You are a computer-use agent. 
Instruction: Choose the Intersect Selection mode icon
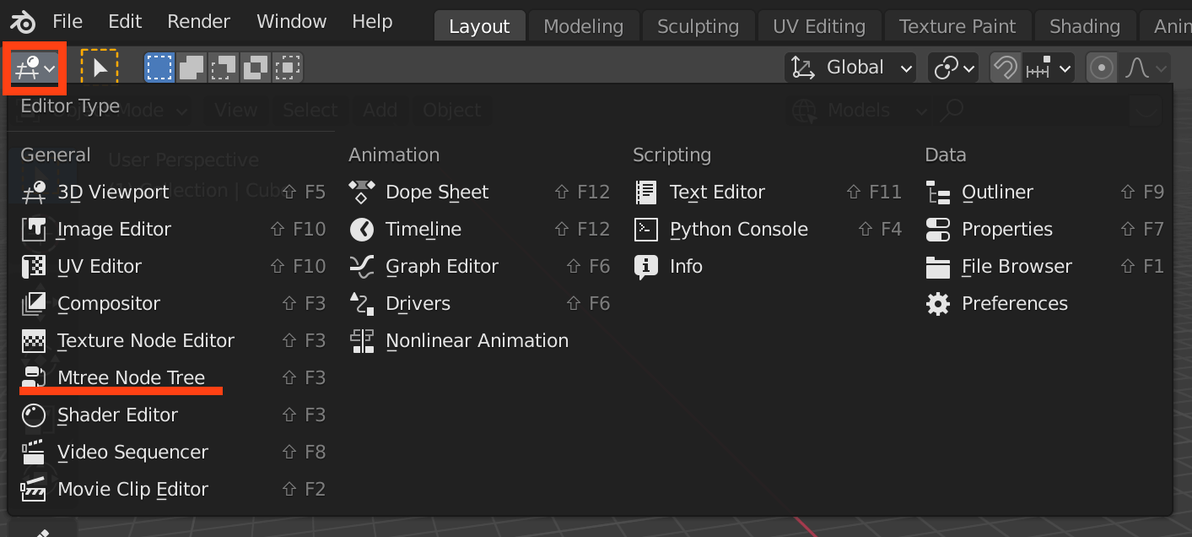288,68
